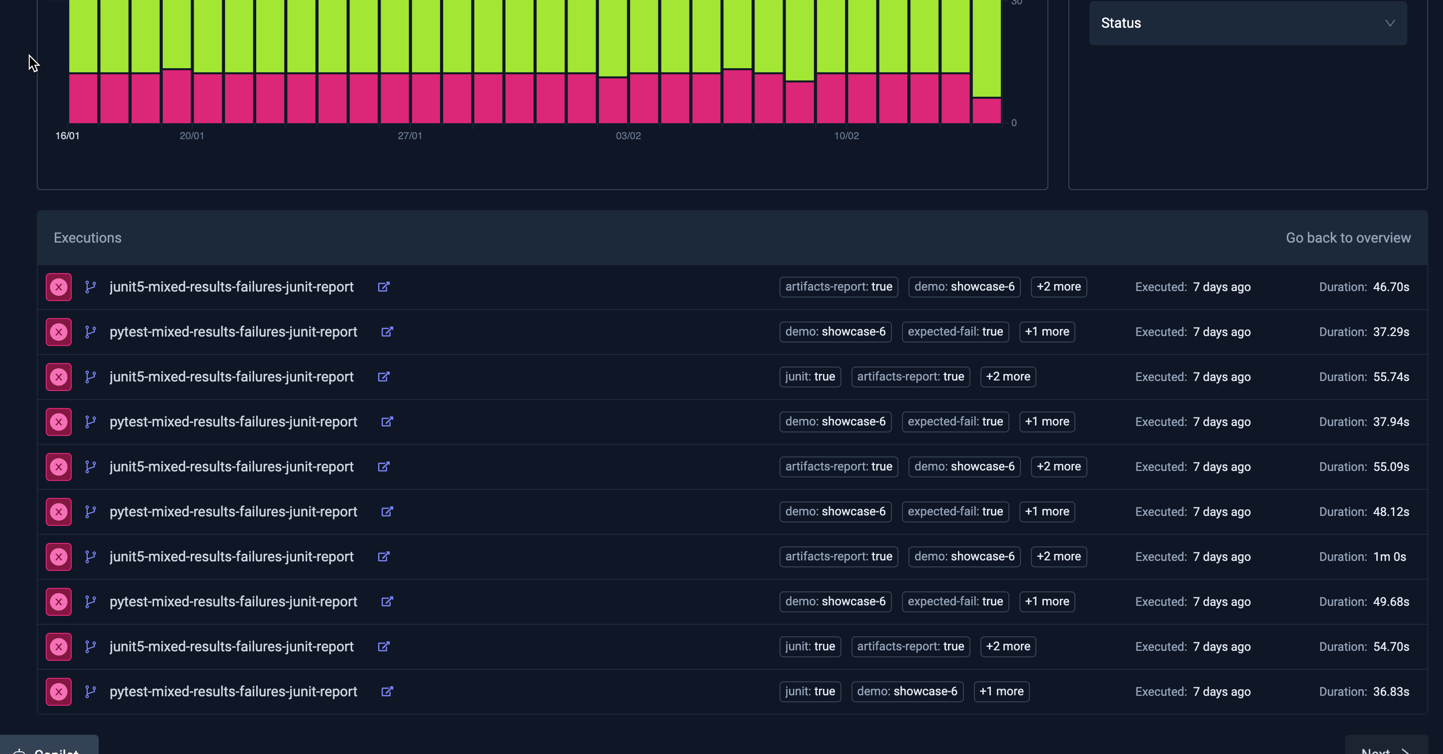Image resolution: width=1443 pixels, height=754 pixels.
Task: Click branch icon in the 49.68s row
Action: click(x=90, y=602)
